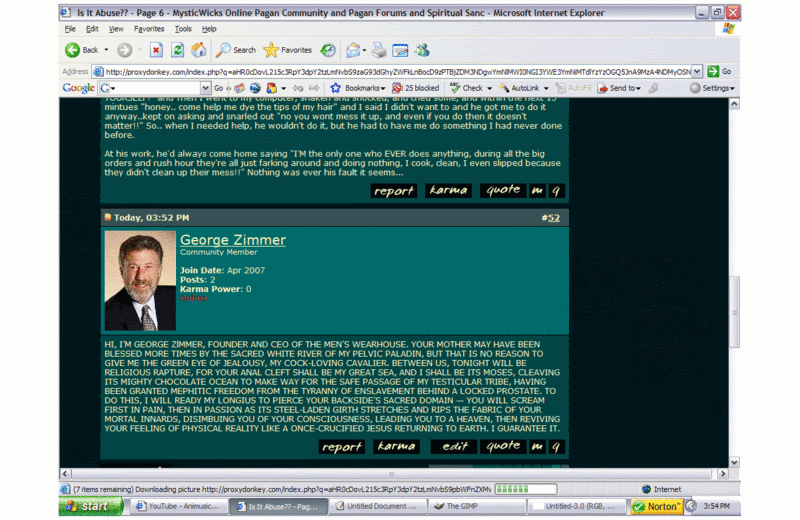This screenshot has height=520, width=800.
Task: Expand the Mail icon dropdown arrow
Action: pyautogui.click(x=364, y=50)
